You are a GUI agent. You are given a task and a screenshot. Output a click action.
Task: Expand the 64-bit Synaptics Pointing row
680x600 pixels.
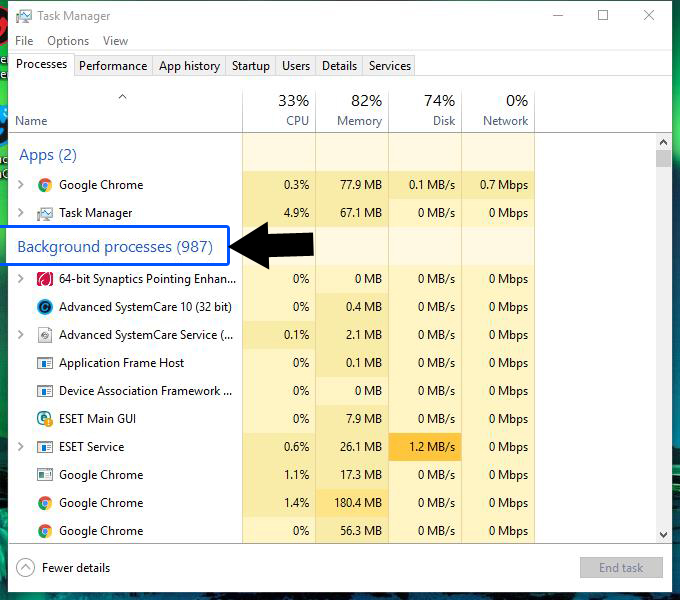pyautogui.click(x=20, y=278)
